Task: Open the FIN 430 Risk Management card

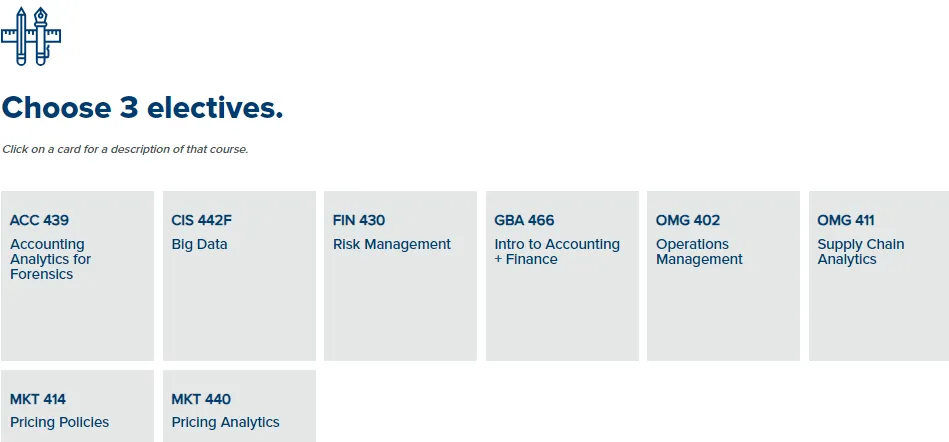Action: 400,276
